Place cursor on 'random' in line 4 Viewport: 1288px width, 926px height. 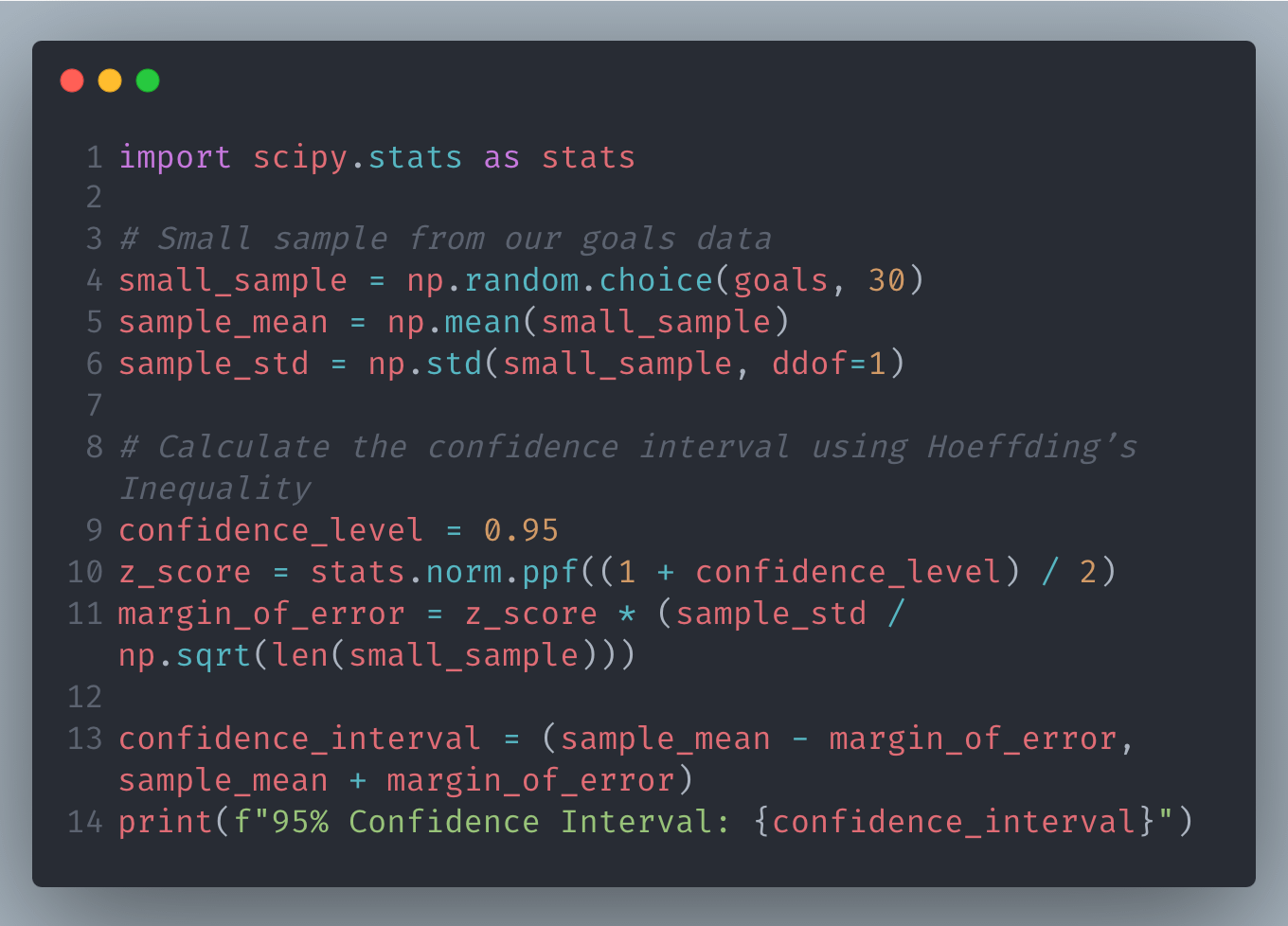coord(522,280)
